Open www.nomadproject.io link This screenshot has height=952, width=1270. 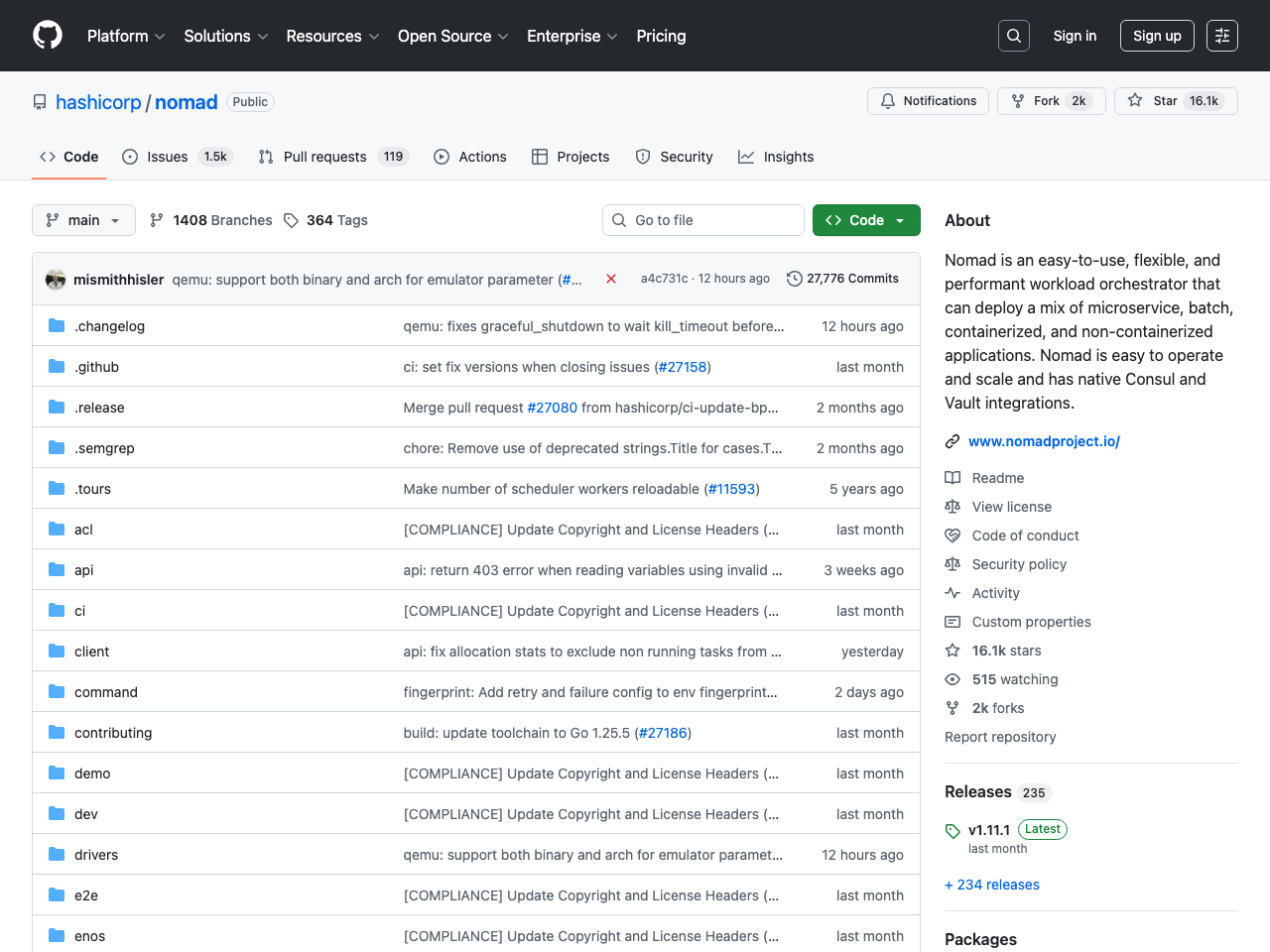pyautogui.click(x=1044, y=441)
